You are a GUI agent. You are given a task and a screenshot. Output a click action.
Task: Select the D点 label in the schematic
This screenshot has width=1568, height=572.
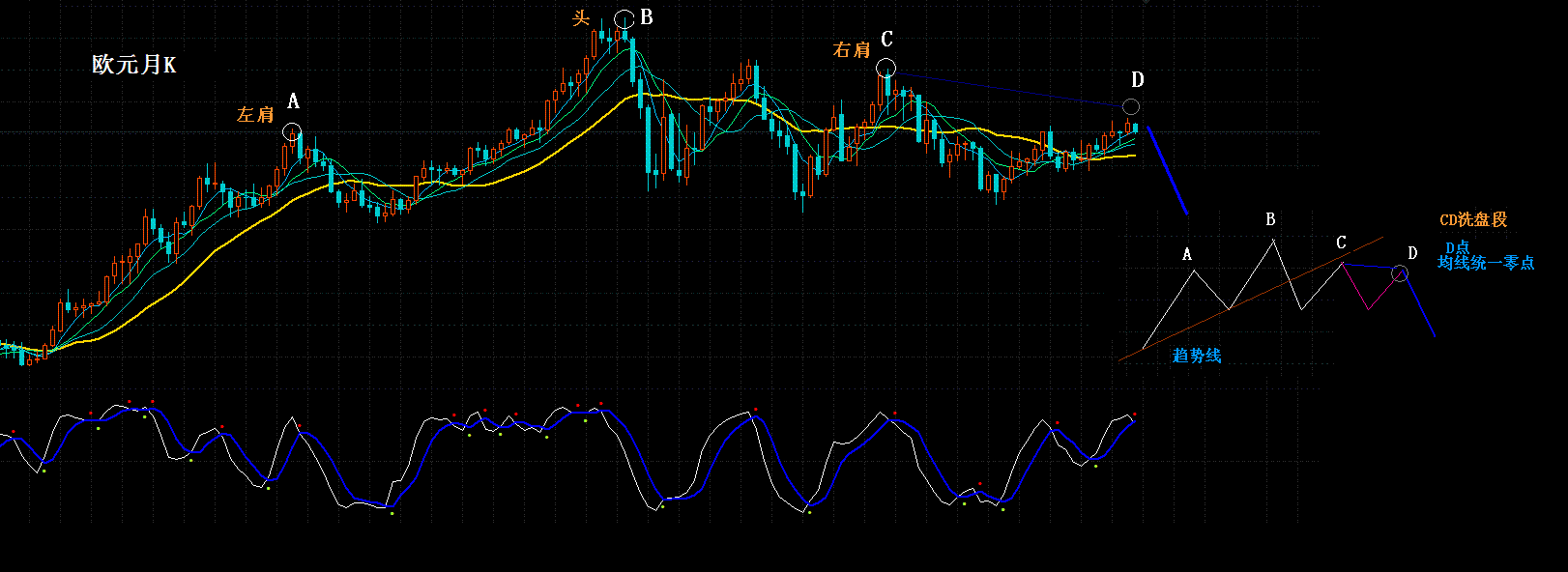[x=1457, y=248]
